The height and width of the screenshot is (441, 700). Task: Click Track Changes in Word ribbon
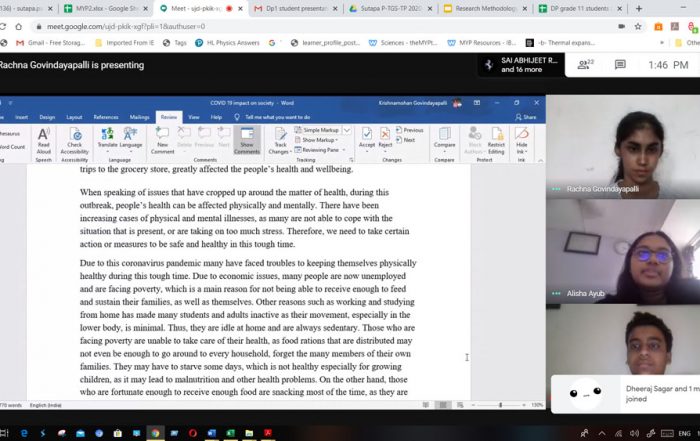[x=280, y=141]
